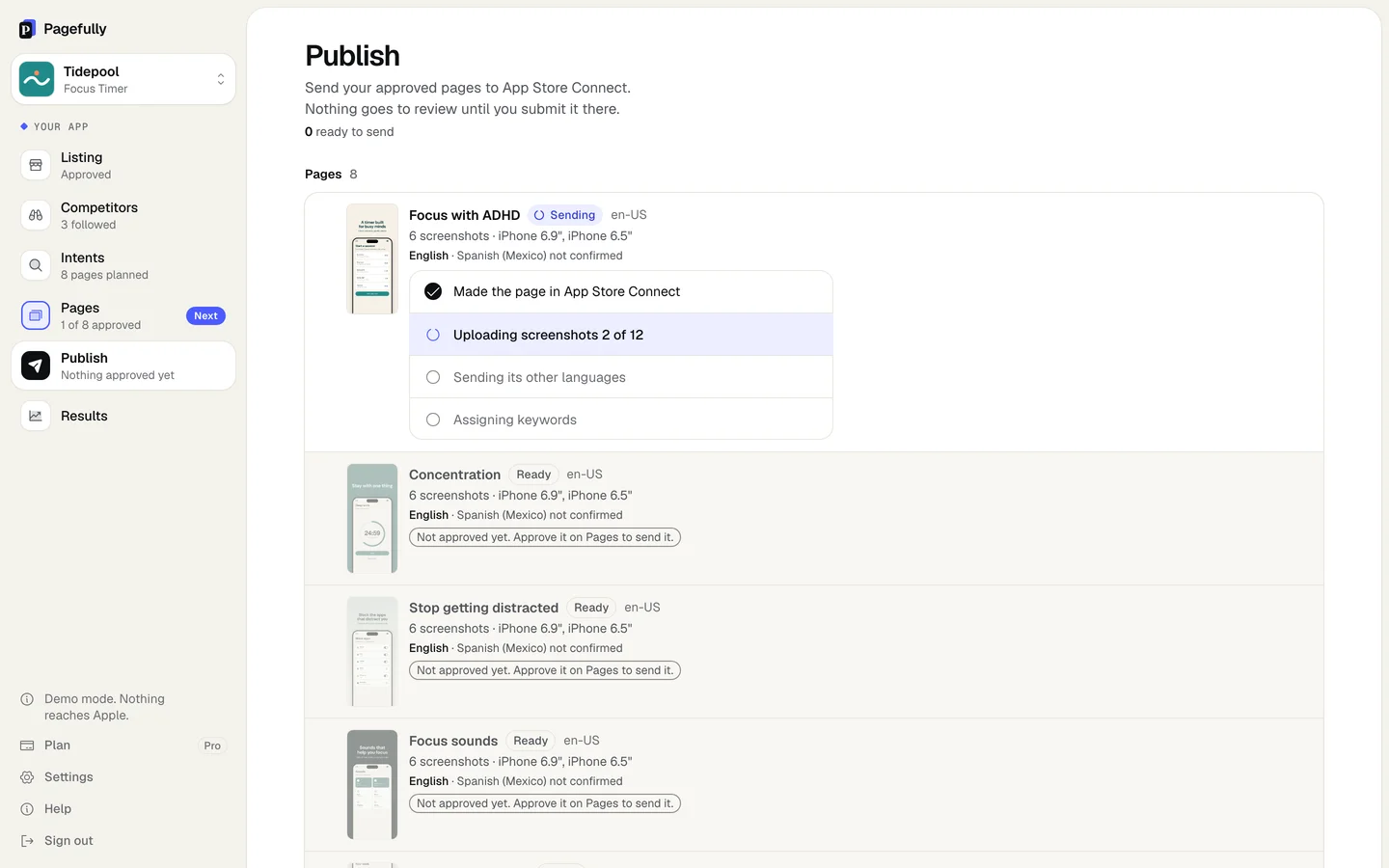Click the Demo mode info icon

27,699
